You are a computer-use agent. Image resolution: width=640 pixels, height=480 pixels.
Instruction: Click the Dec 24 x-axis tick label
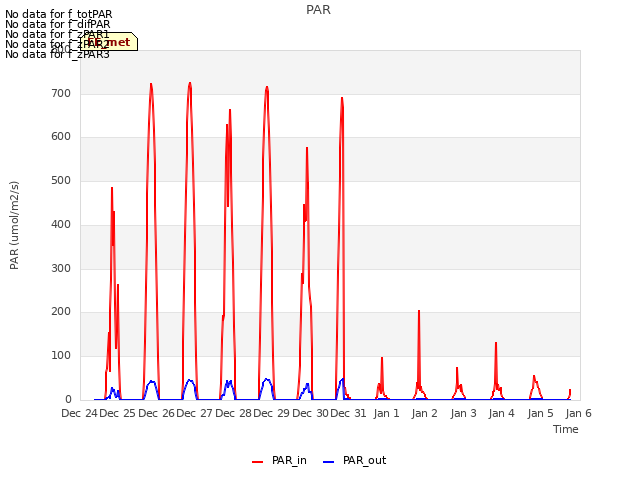click(80, 413)
